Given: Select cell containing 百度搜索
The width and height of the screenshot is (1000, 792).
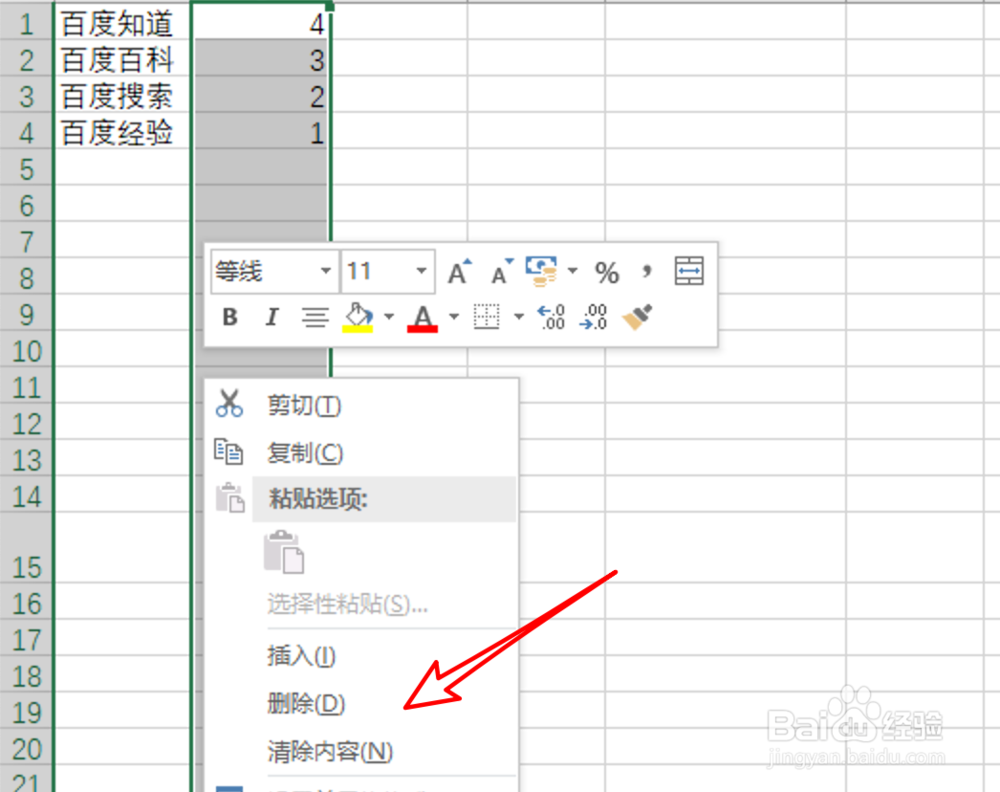Looking at the screenshot, I should coord(122,96).
